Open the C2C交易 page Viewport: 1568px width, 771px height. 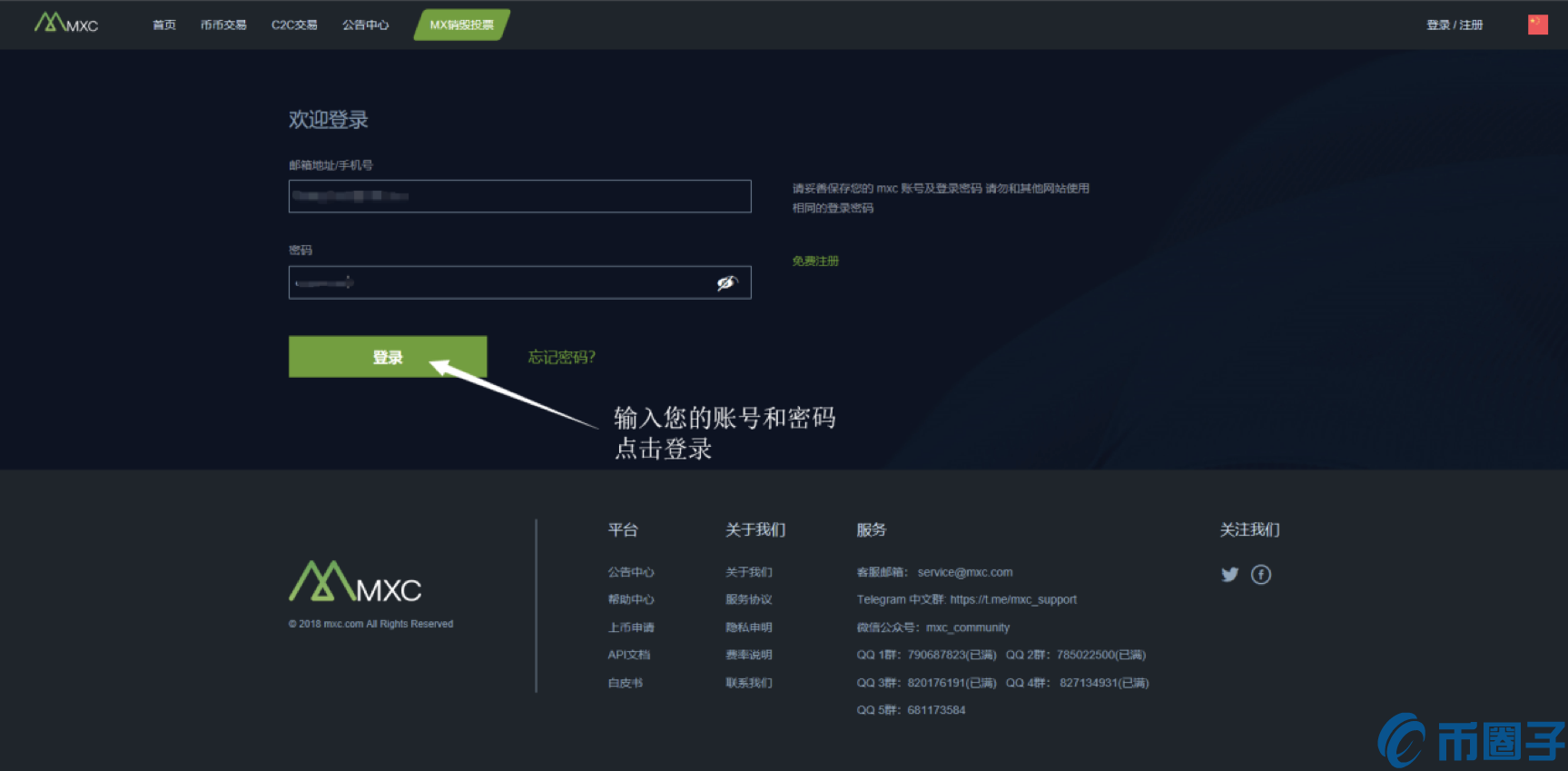pos(294,25)
